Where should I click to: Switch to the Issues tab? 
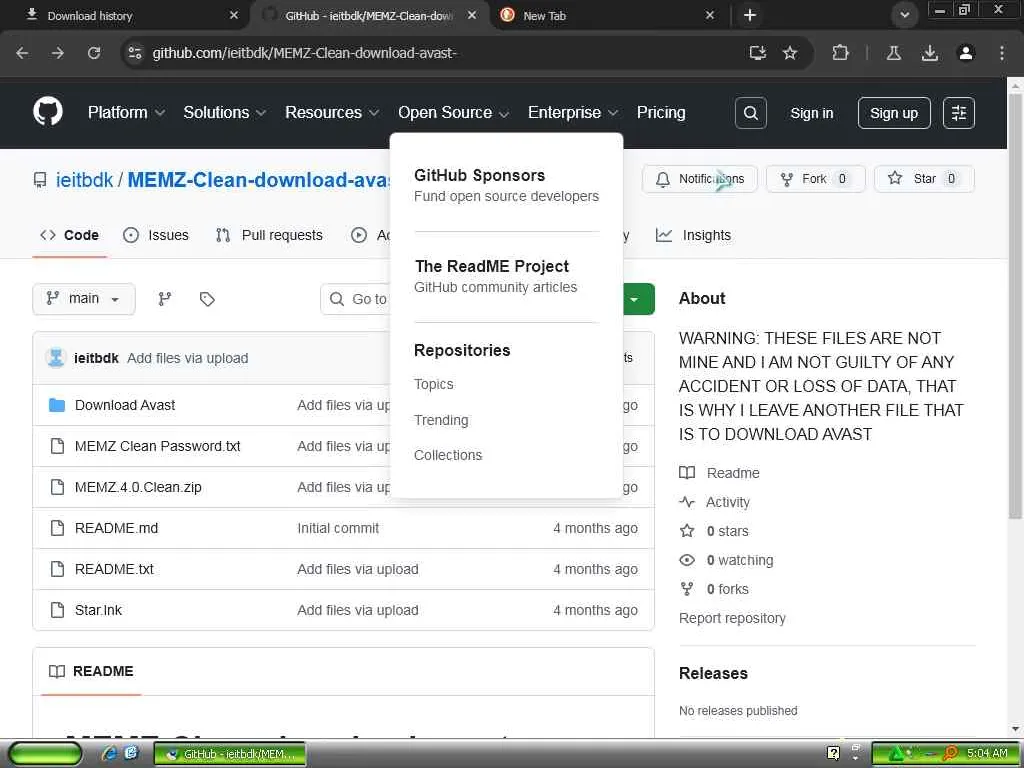(x=156, y=235)
